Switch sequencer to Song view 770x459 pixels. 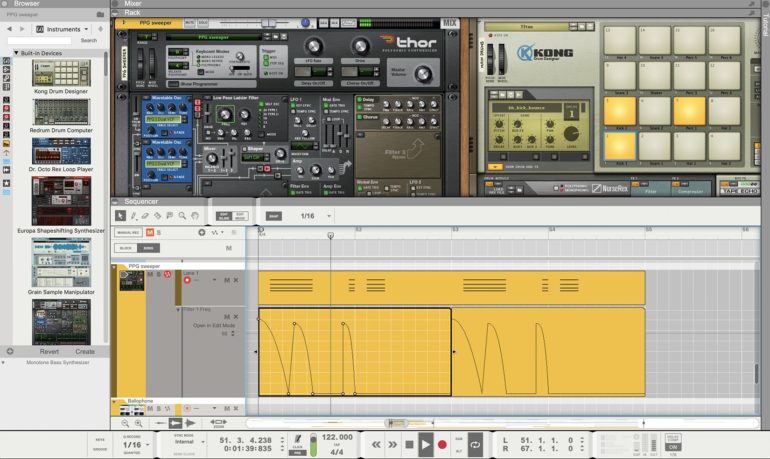tap(149, 248)
